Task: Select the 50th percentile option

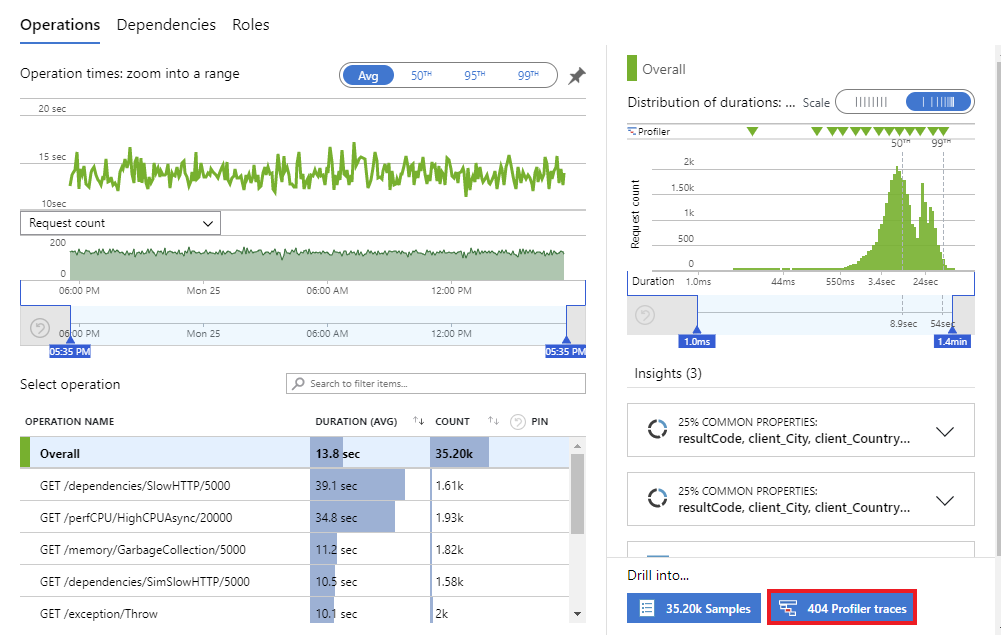Action: 421,75
